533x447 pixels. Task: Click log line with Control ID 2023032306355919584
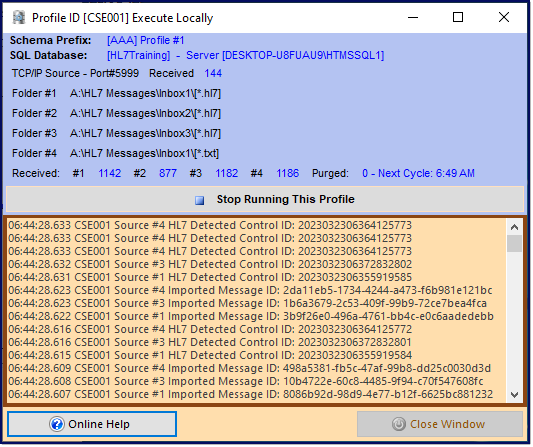tap(210, 356)
